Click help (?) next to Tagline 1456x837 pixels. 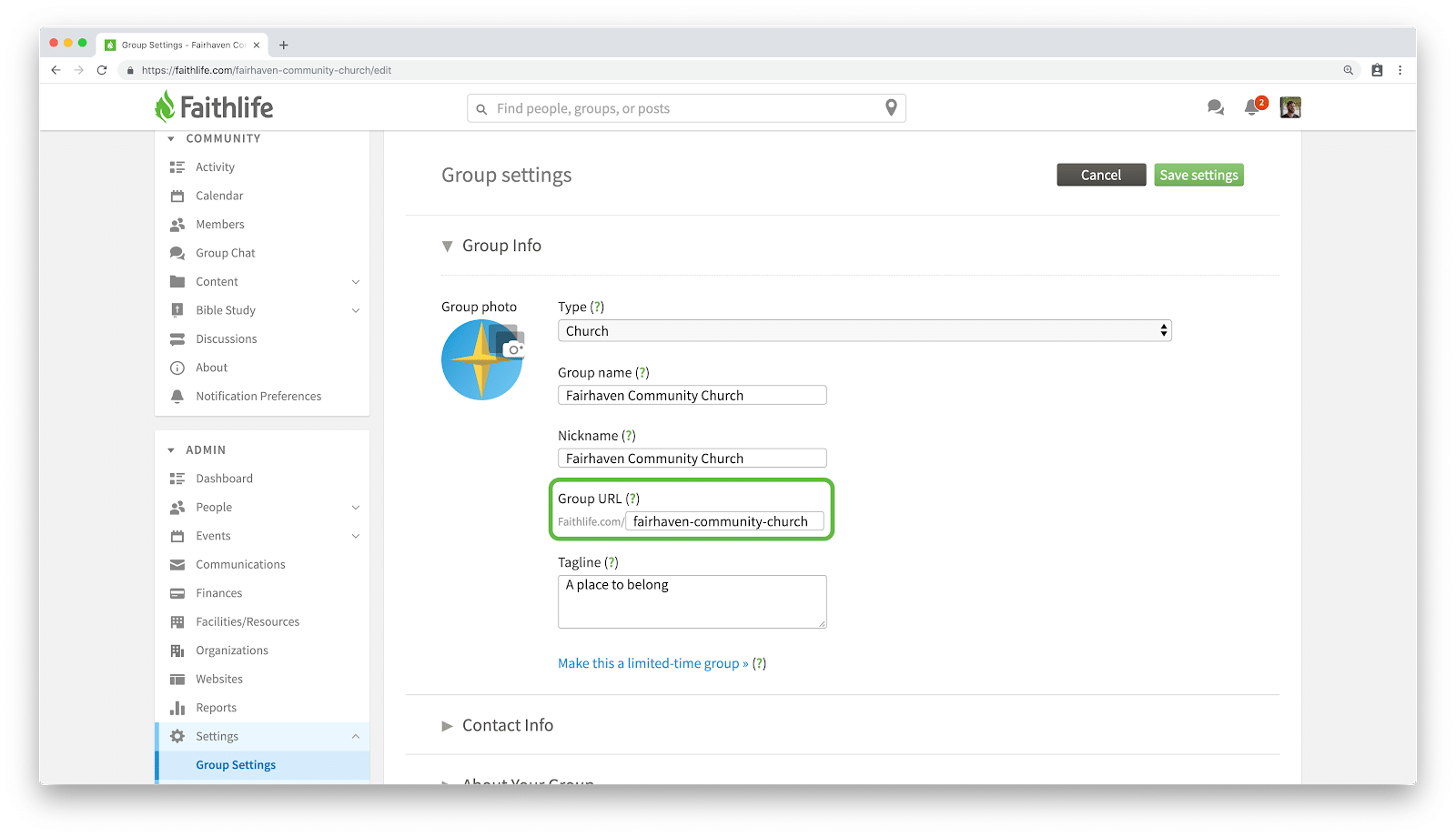(612, 562)
